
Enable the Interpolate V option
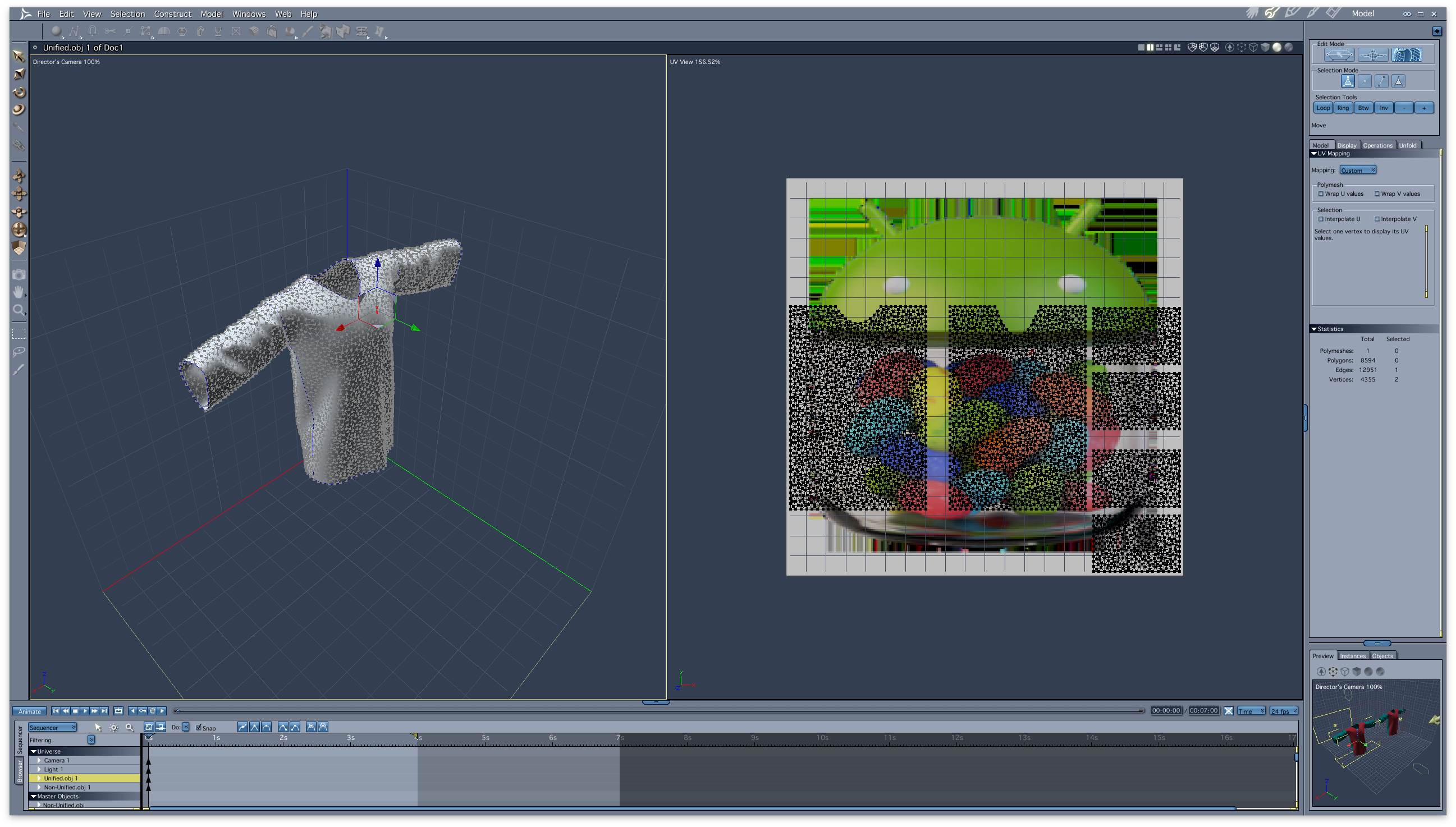1377,219
